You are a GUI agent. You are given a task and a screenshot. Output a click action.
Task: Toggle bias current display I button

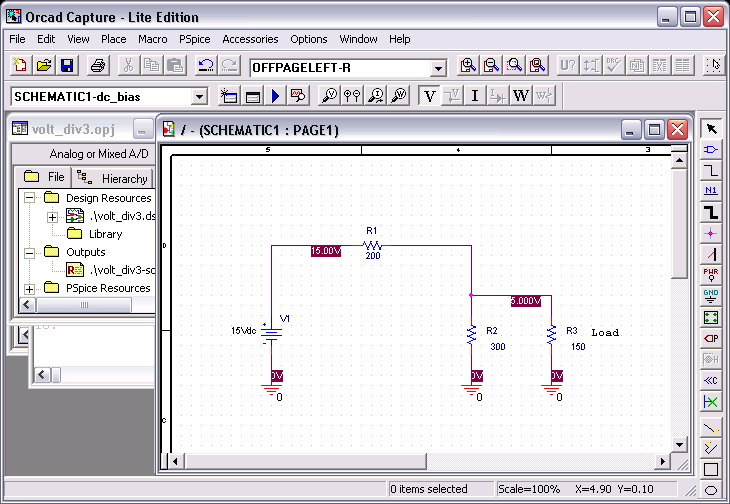pyautogui.click(x=475, y=96)
